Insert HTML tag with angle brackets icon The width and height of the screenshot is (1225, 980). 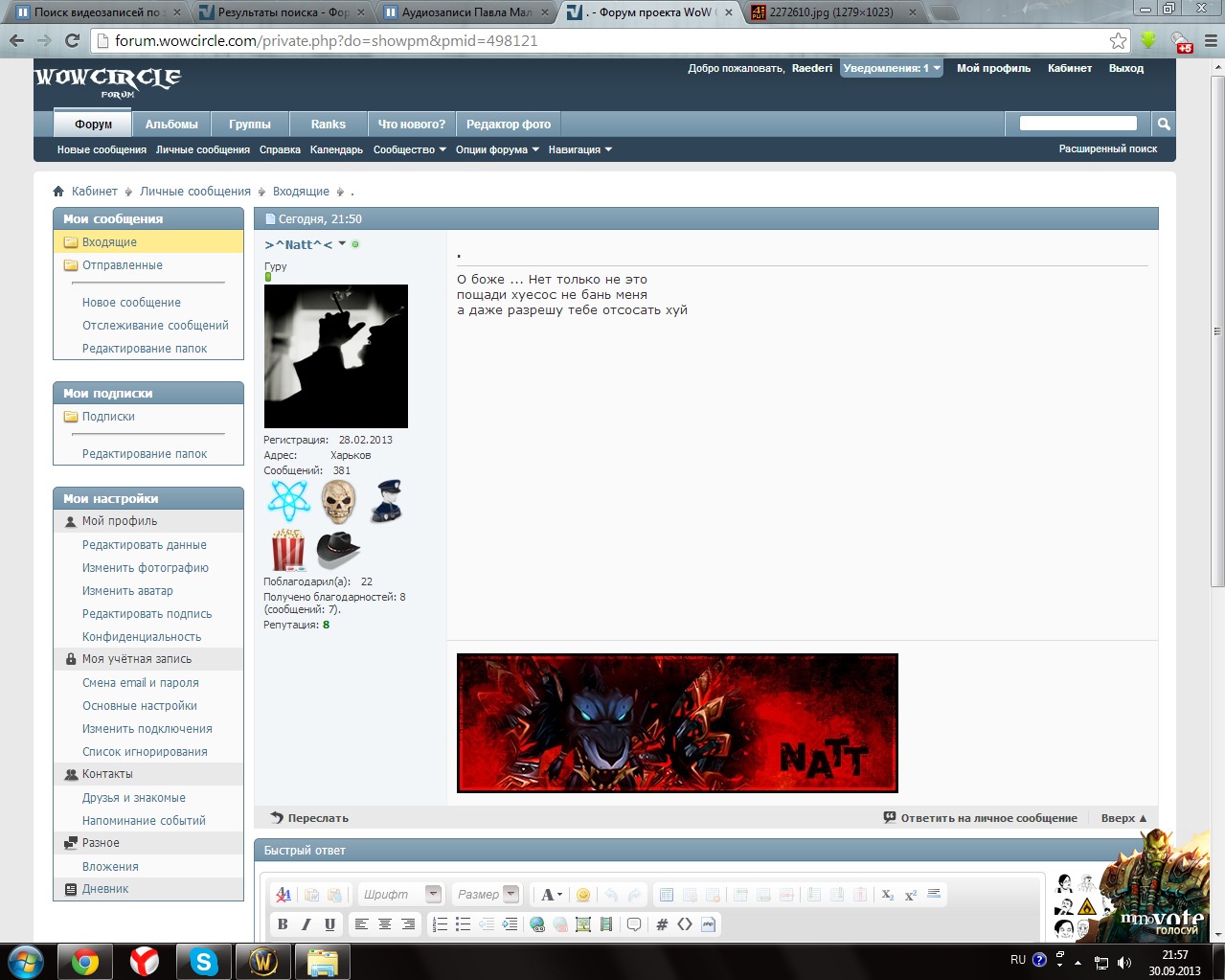pyautogui.click(x=685, y=924)
